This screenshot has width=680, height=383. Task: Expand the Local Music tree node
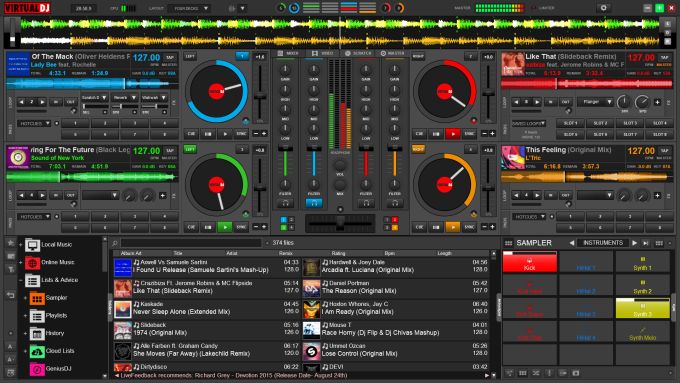tap(20, 245)
